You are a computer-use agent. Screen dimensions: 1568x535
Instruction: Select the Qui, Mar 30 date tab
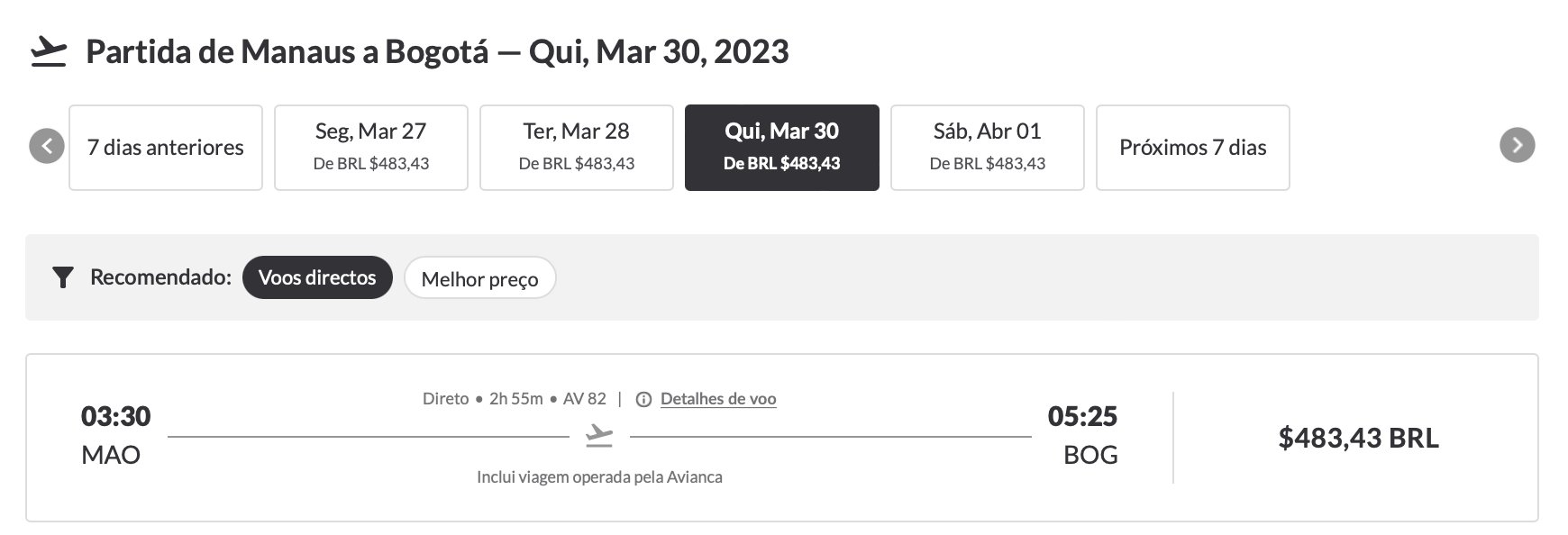(782, 148)
